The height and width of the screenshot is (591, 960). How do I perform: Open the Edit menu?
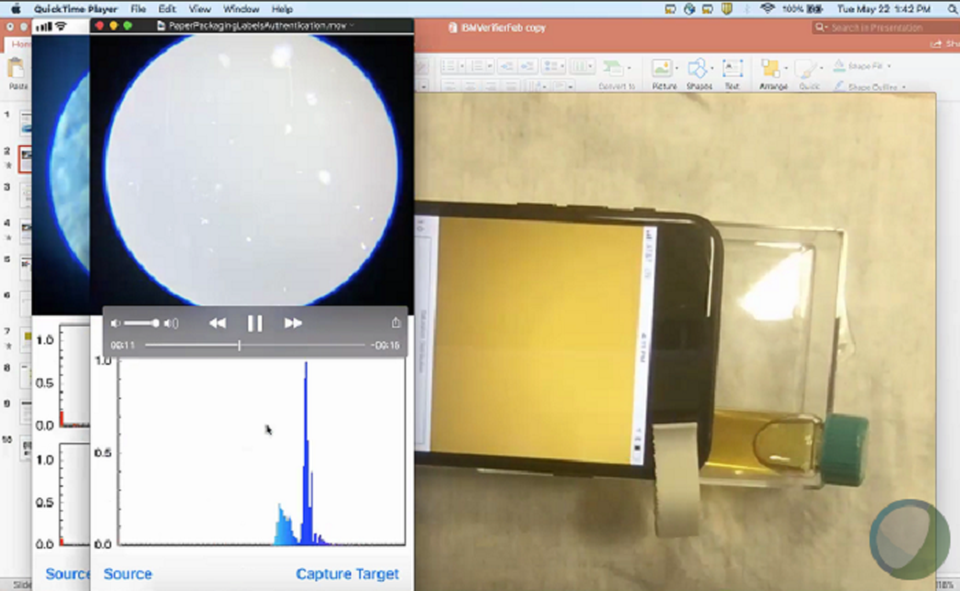[167, 9]
